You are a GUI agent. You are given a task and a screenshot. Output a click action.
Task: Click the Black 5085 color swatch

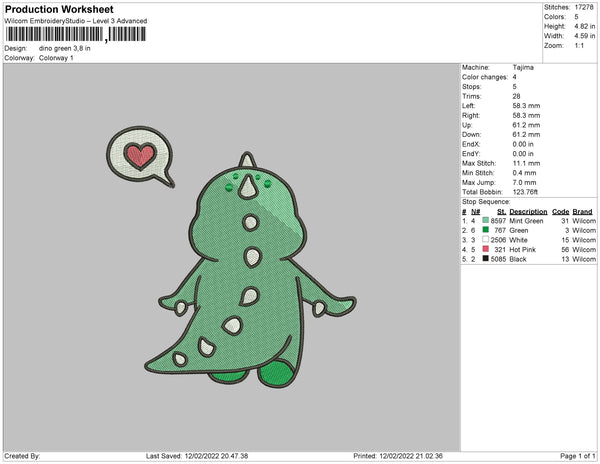(x=486, y=259)
